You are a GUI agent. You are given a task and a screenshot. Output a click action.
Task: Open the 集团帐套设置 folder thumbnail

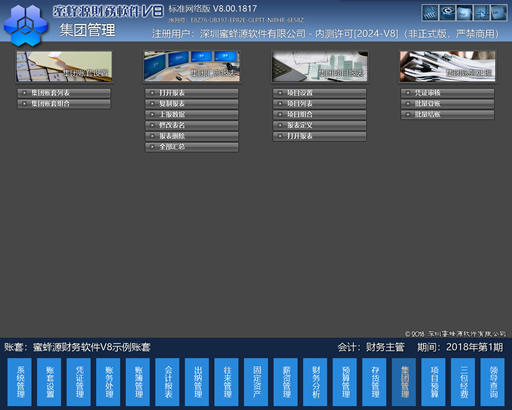(64, 66)
